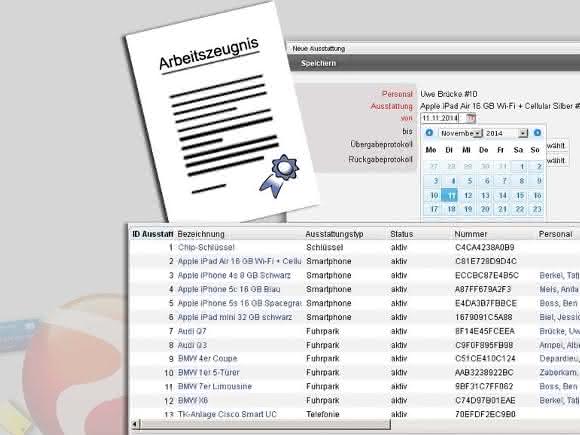
Task: Open the BMW 1er 5-Türer link
Action: [208, 372]
